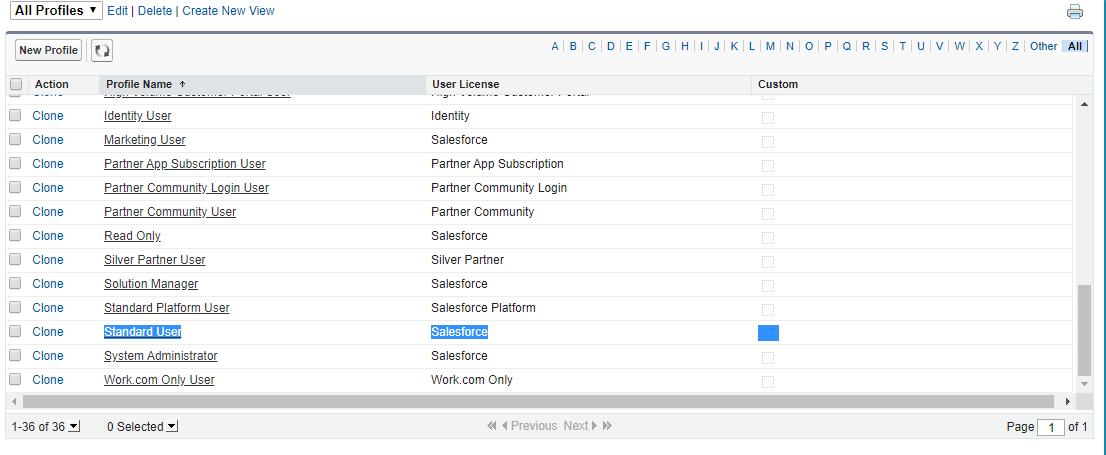Clone the Partner Community User profile
This screenshot has width=1106, height=455.
[48, 212]
